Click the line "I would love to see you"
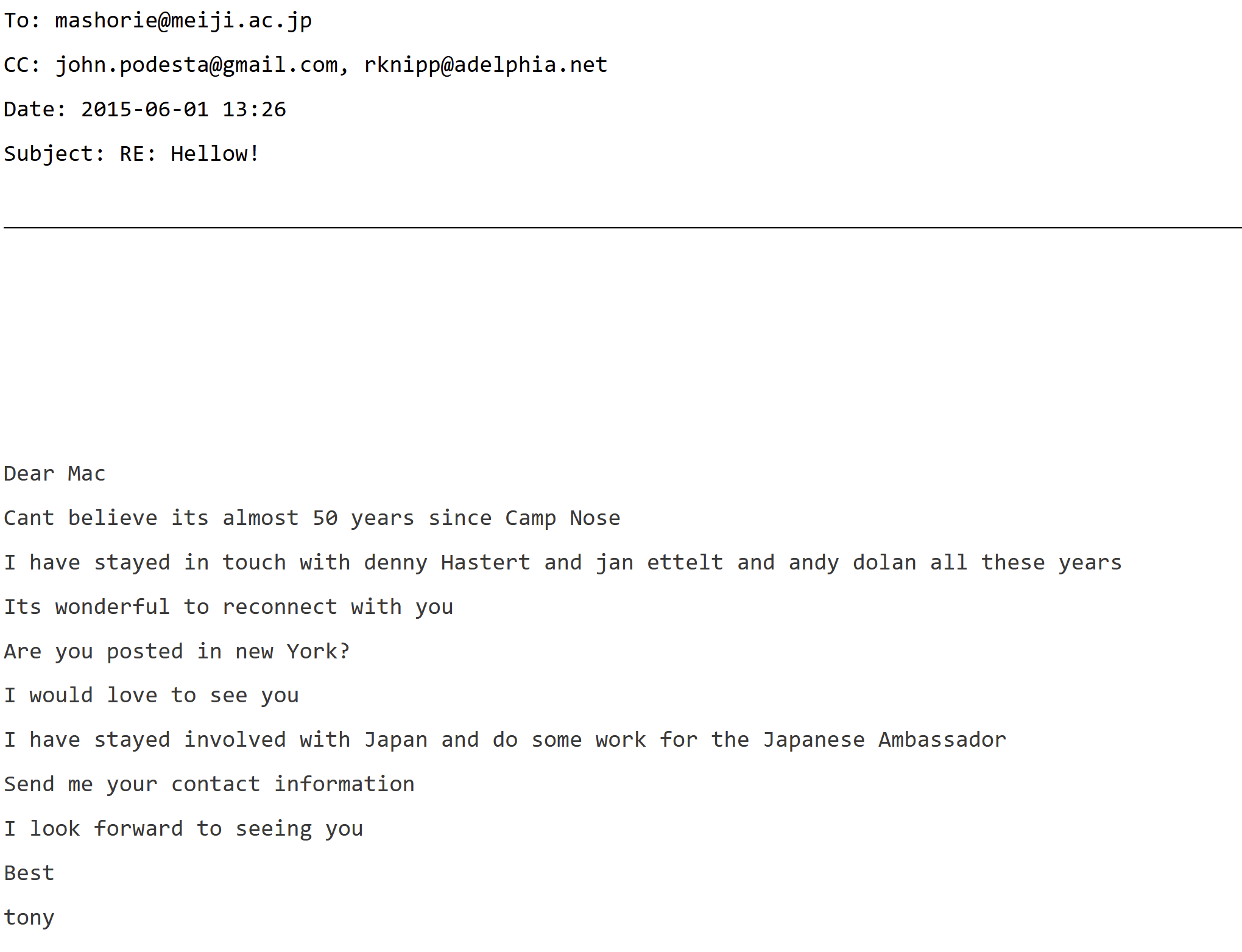The image size is (1242, 952). pos(151,696)
